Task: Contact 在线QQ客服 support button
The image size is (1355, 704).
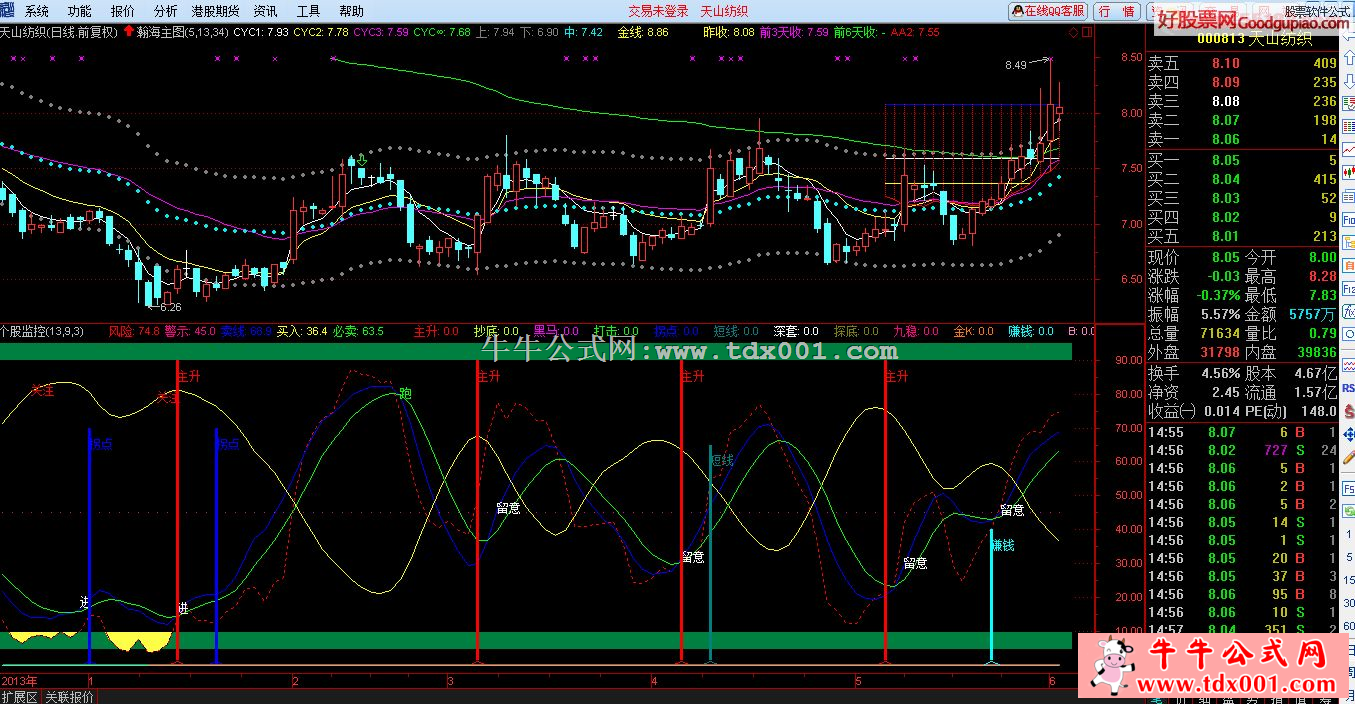Action: click(1049, 11)
